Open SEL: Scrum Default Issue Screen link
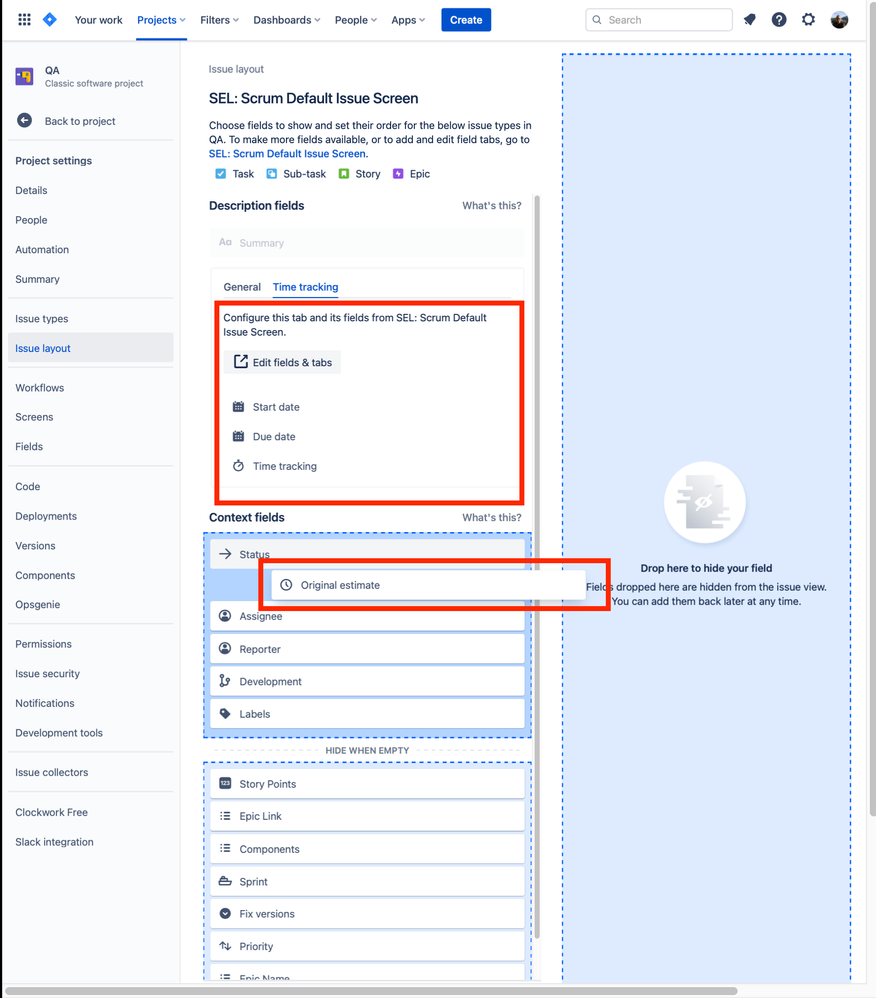Screen dimensions: 876x998 coord(287,153)
